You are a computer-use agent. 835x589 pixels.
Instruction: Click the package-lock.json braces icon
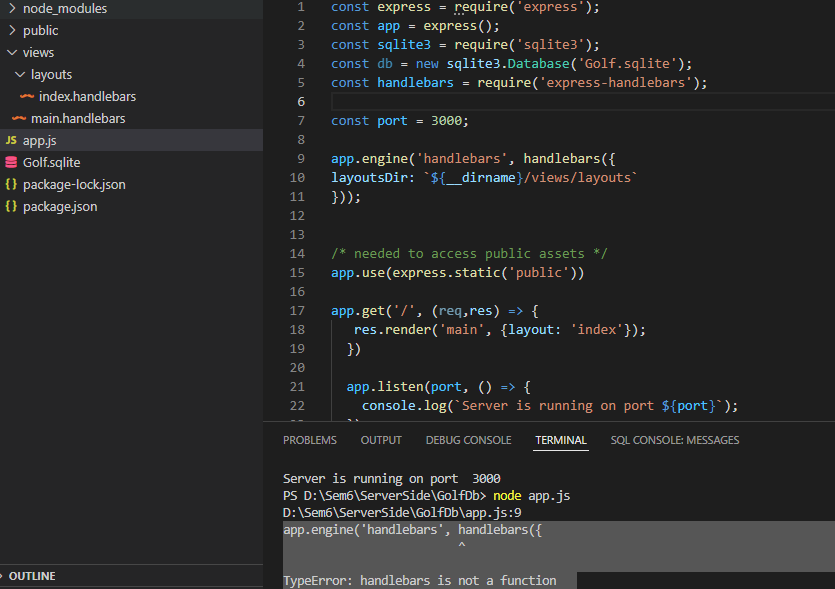click(11, 185)
